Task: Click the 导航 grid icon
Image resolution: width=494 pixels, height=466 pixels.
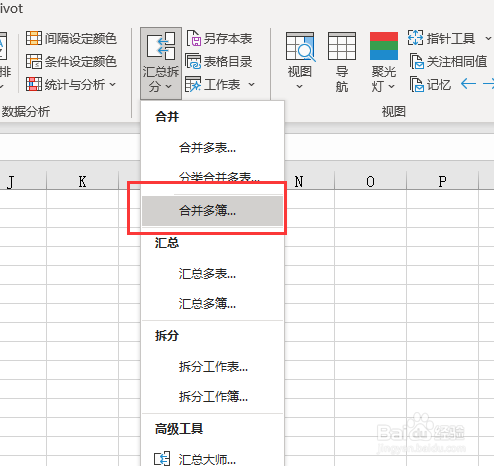Action: (x=342, y=46)
